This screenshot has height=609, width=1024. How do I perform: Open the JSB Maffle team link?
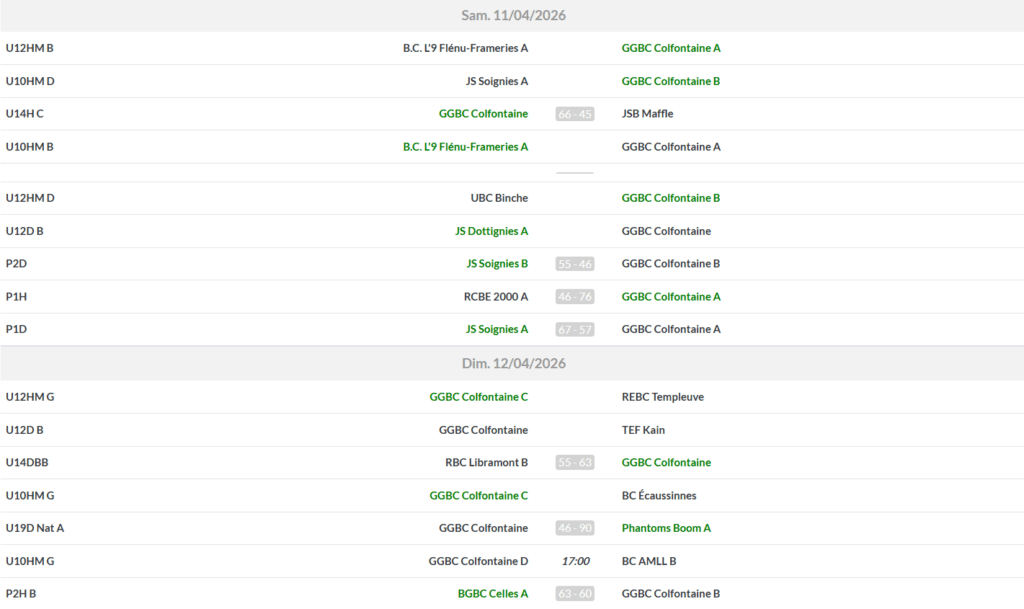[x=647, y=114]
